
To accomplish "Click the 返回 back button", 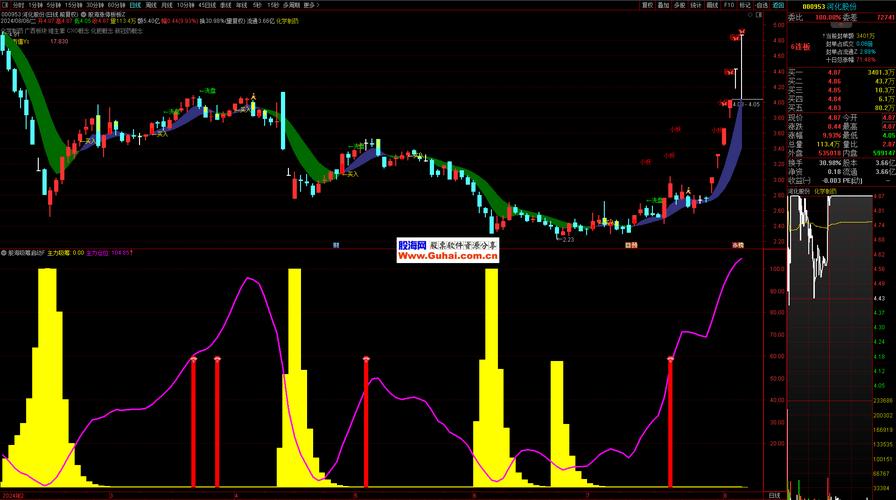I will [780, 5].
